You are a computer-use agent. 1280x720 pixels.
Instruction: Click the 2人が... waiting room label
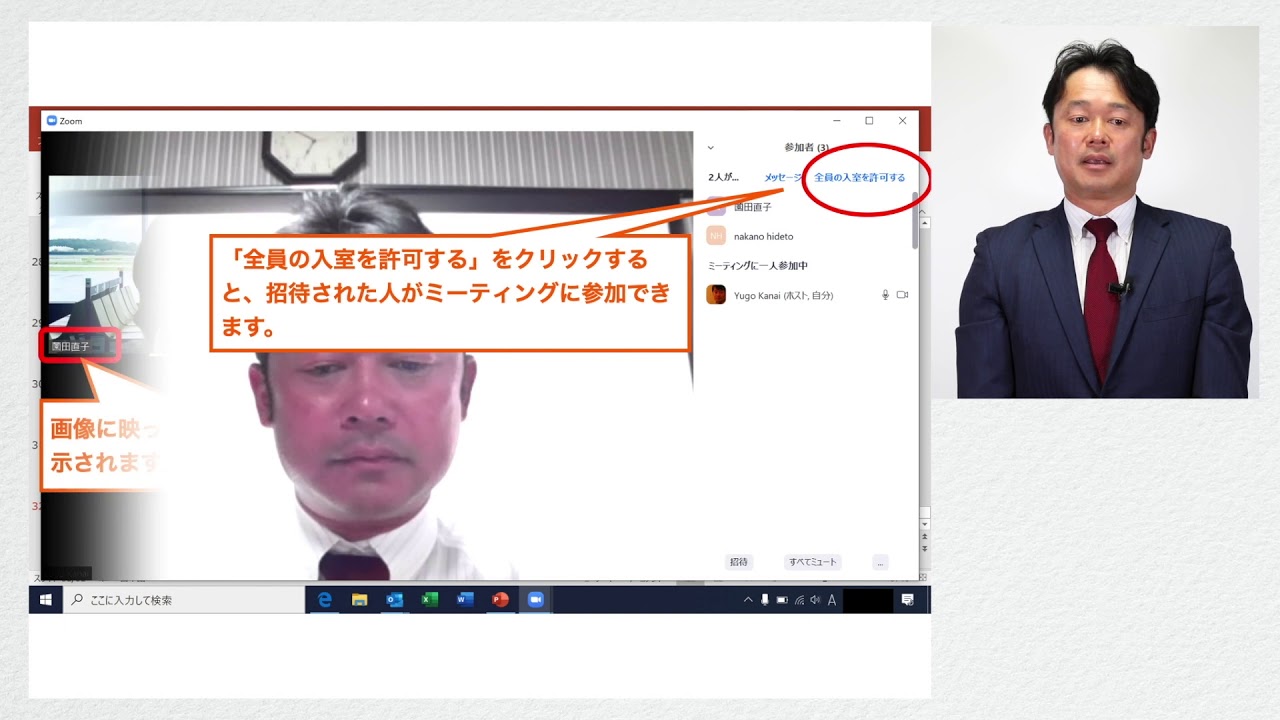[723, 177]
